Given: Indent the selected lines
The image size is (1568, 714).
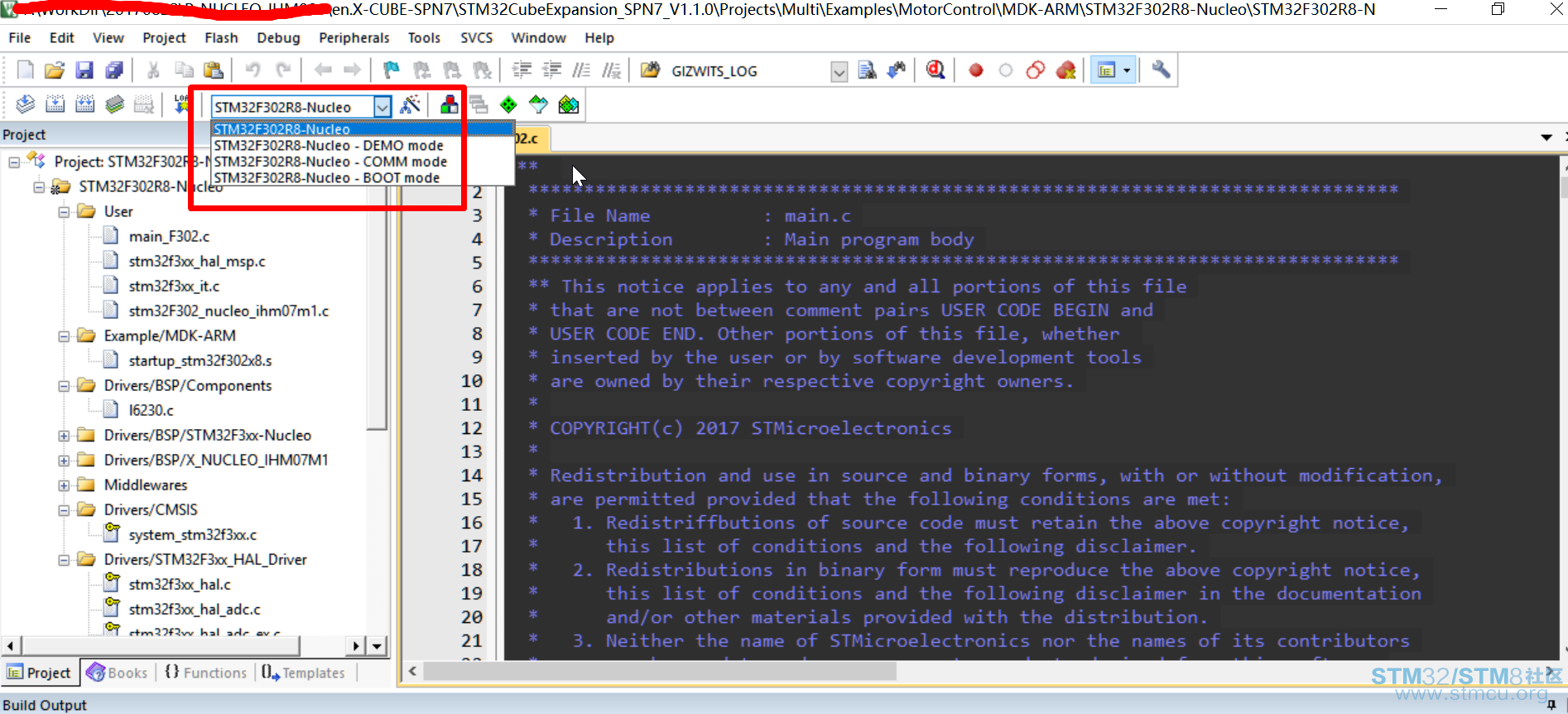Looking at the screenshot, I should 522,70.
